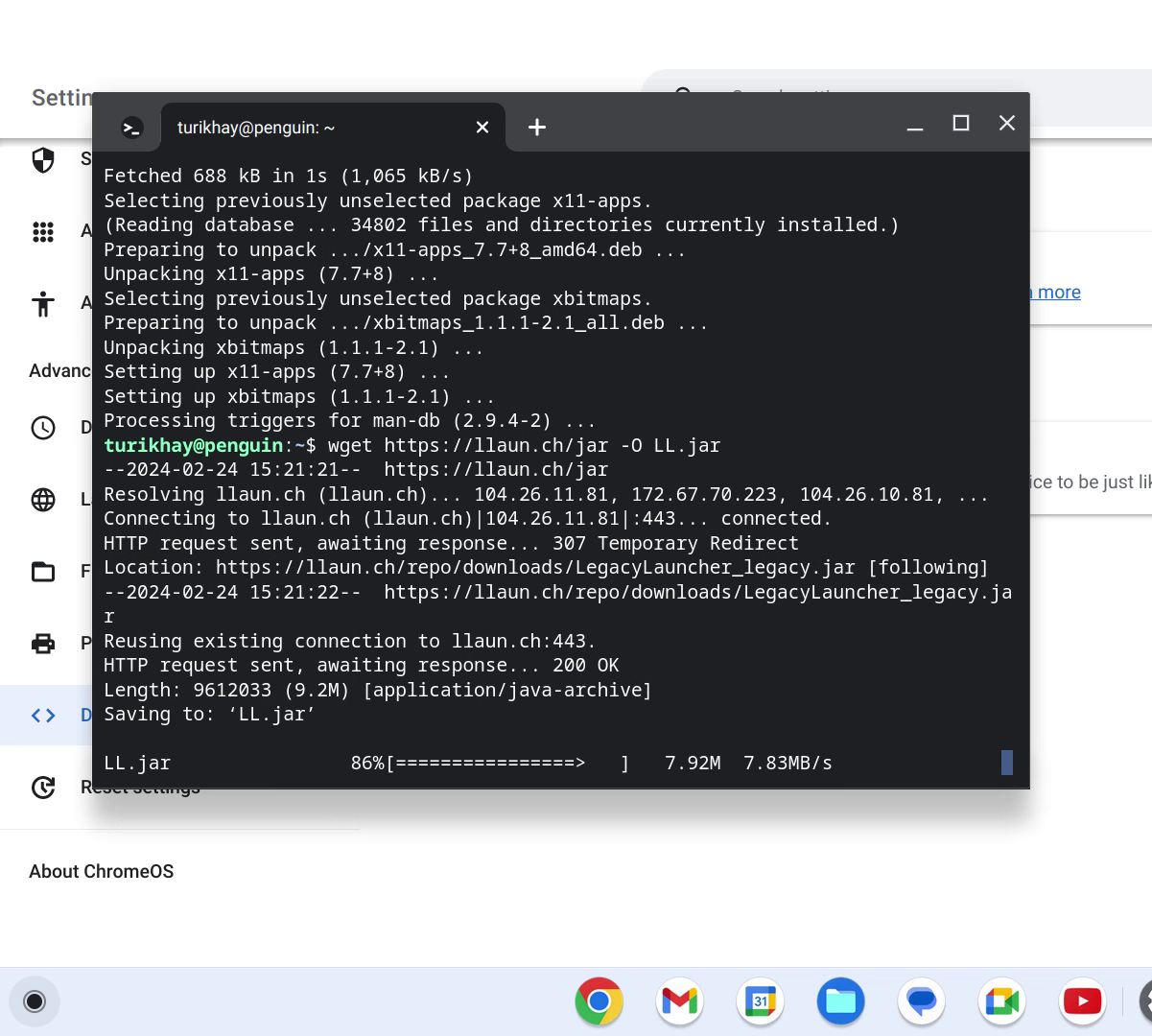Maximize the Terminal window
Viewport: 1152px width, 1036px height.
click(961, 123)
